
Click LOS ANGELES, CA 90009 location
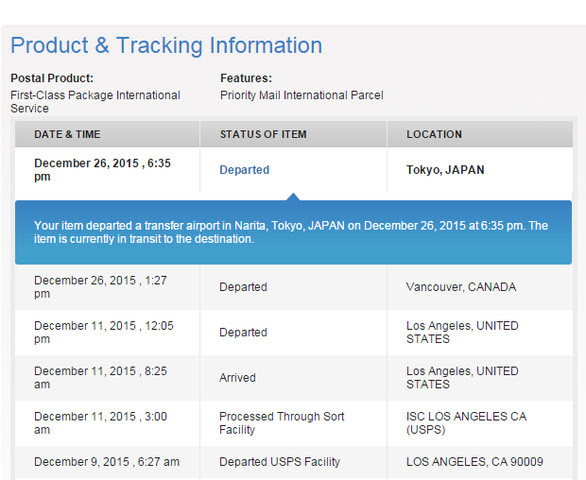pyautogui.click(x=475, y=462)
